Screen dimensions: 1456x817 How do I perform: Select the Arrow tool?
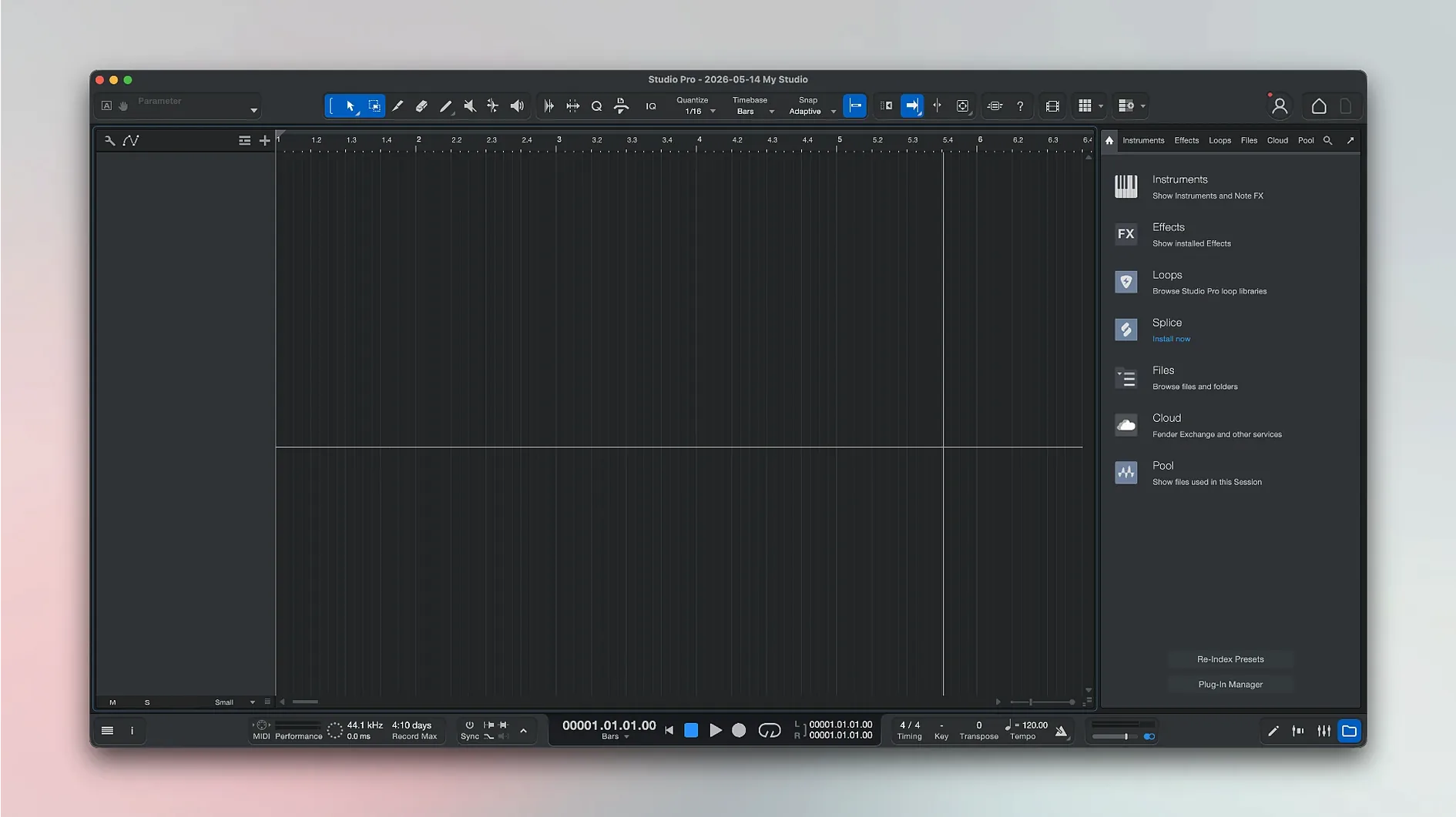point(351,106)
